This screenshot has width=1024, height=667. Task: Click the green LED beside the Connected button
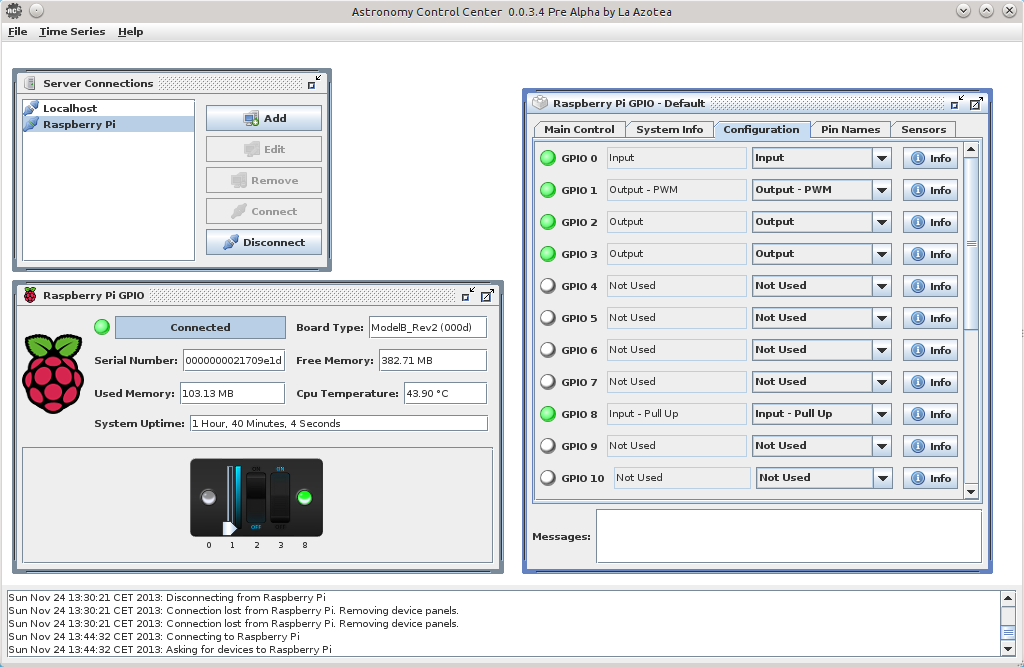pyautogui.click(x=102, y=327)
